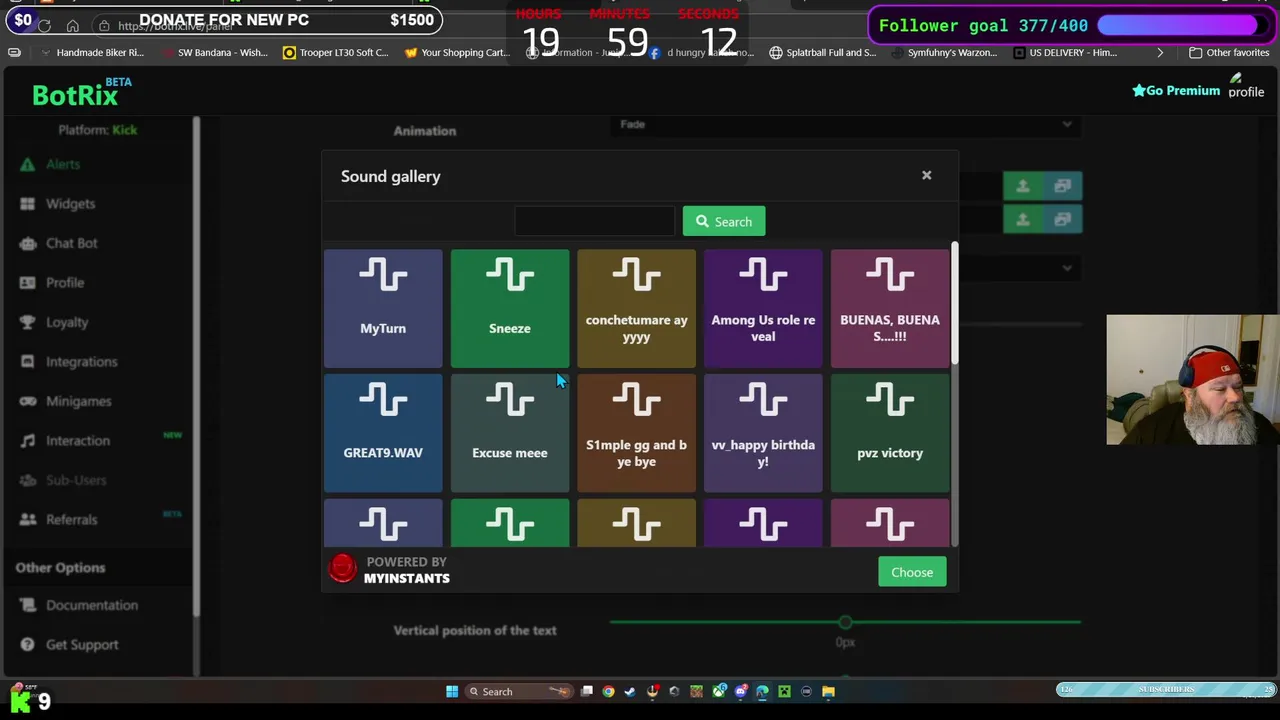Click the vertical text position slider handle

[x=845, y=622]
